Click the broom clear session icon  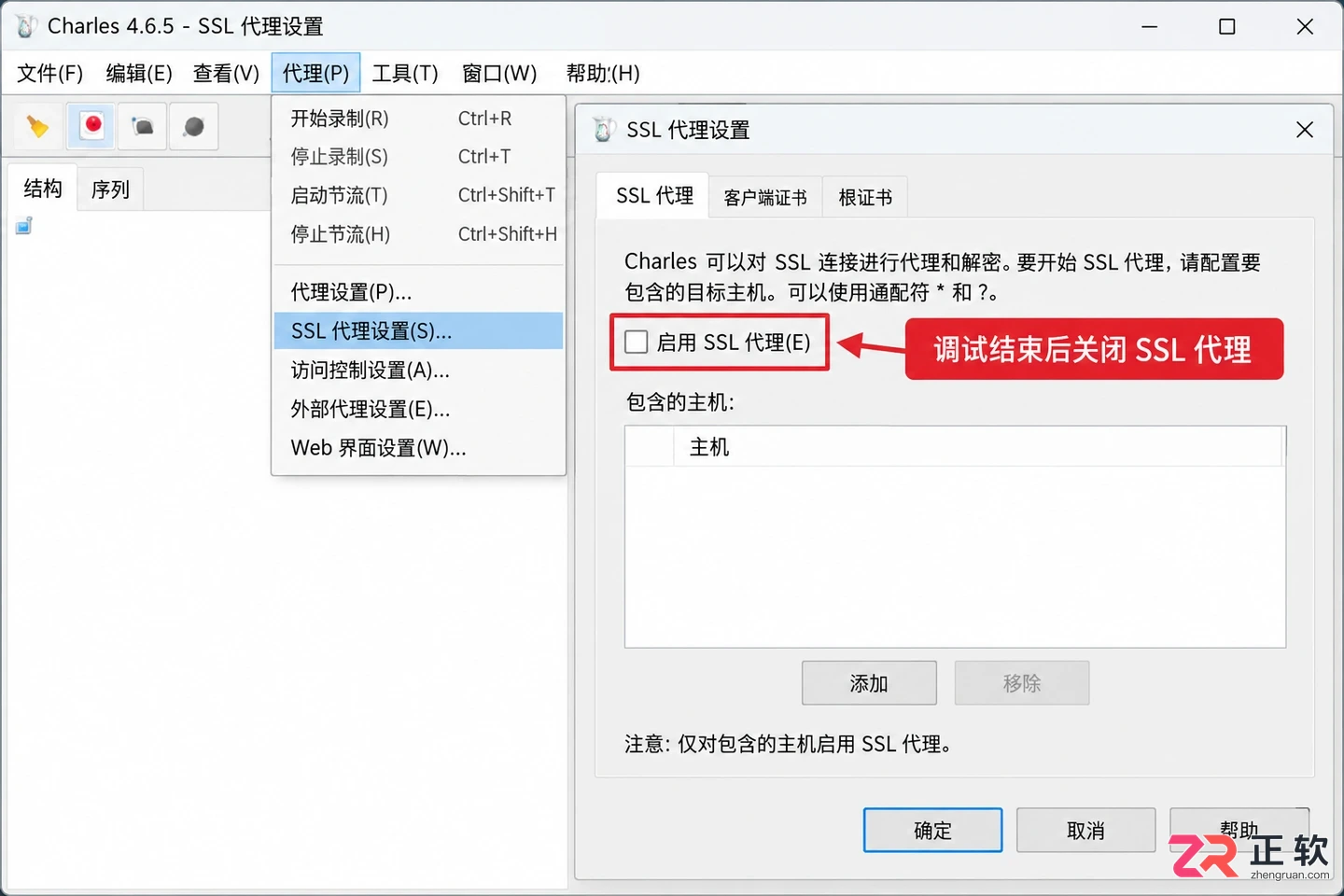coord(37,126)
